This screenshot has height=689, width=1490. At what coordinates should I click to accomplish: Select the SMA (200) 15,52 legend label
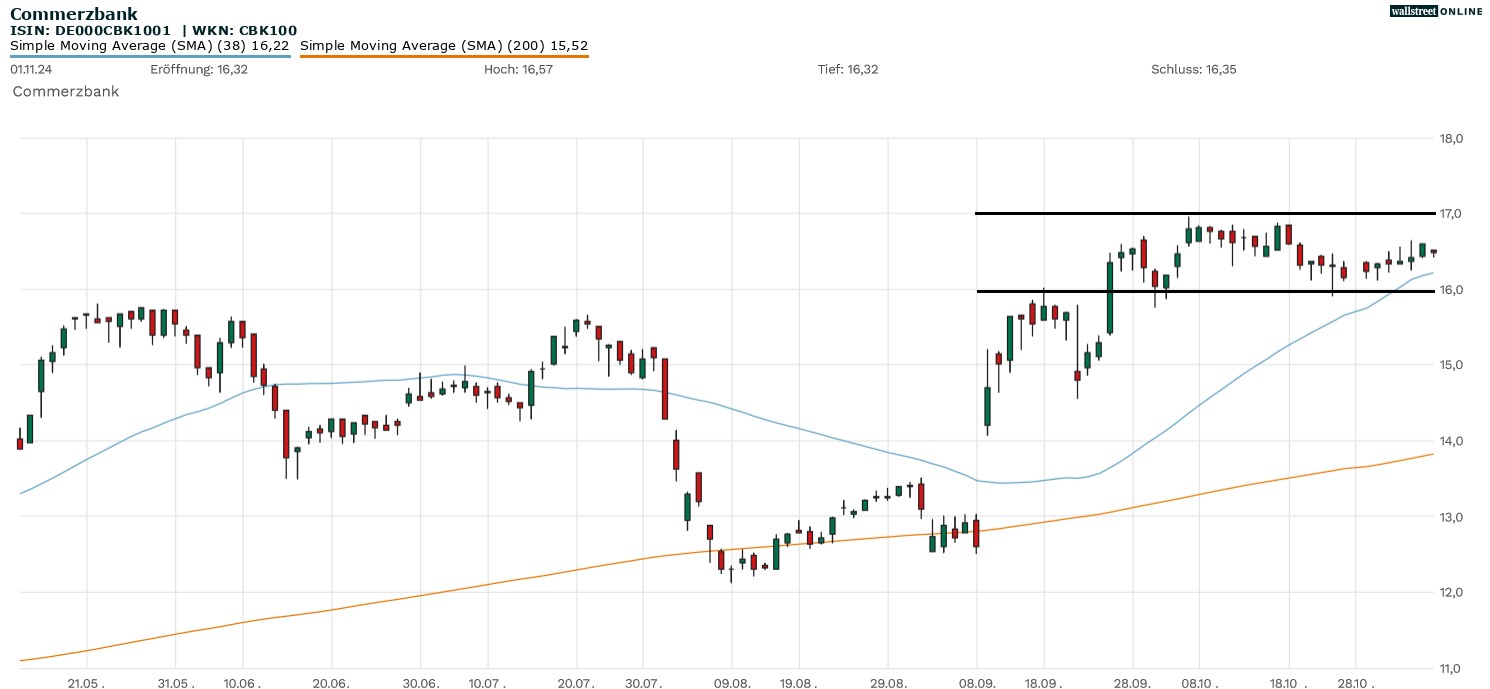pyautogui.click(x=444, y=45)
